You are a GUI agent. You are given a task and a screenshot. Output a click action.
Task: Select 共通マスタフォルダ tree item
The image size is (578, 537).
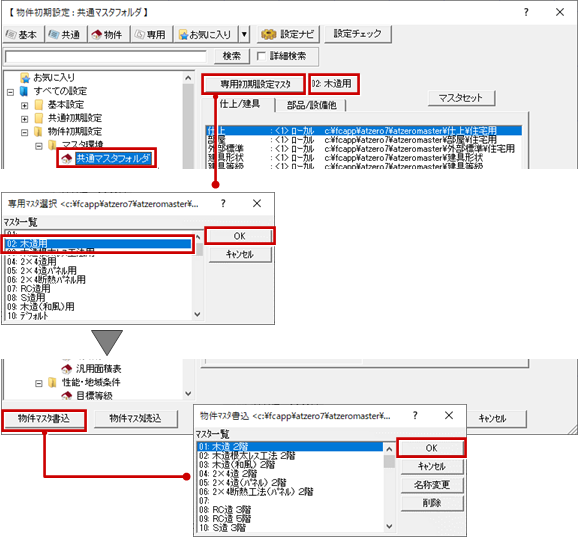point(113,159)
